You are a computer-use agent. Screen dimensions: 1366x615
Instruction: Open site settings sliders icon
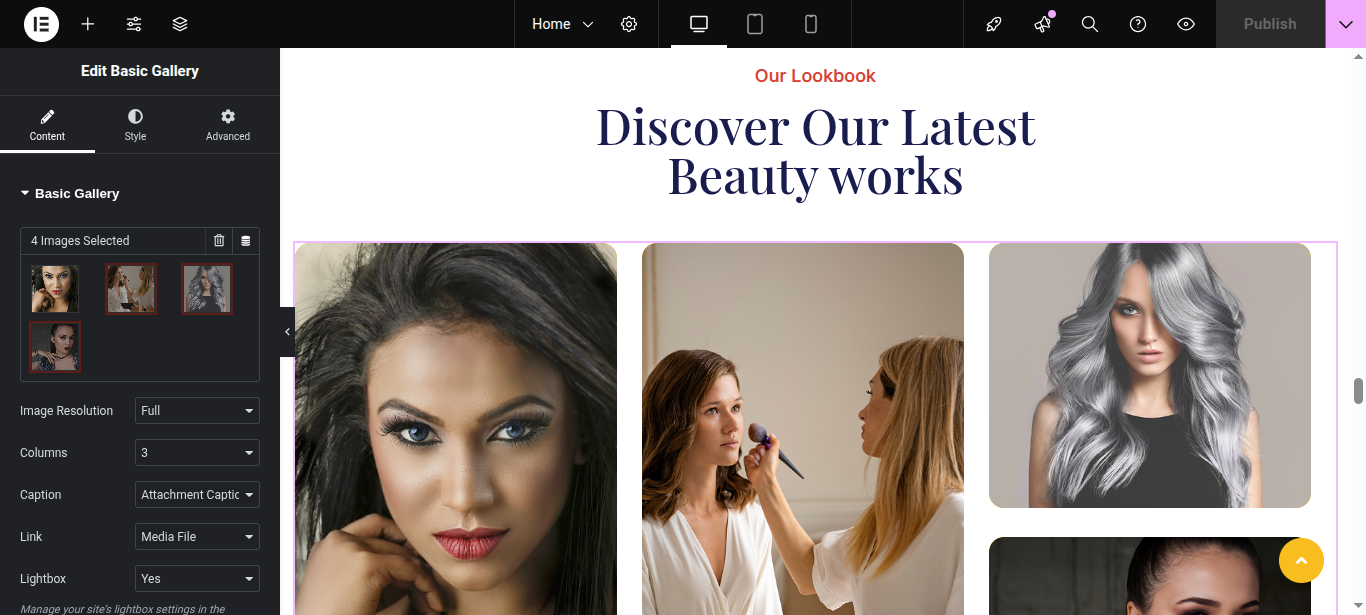(x=134, y=24)
